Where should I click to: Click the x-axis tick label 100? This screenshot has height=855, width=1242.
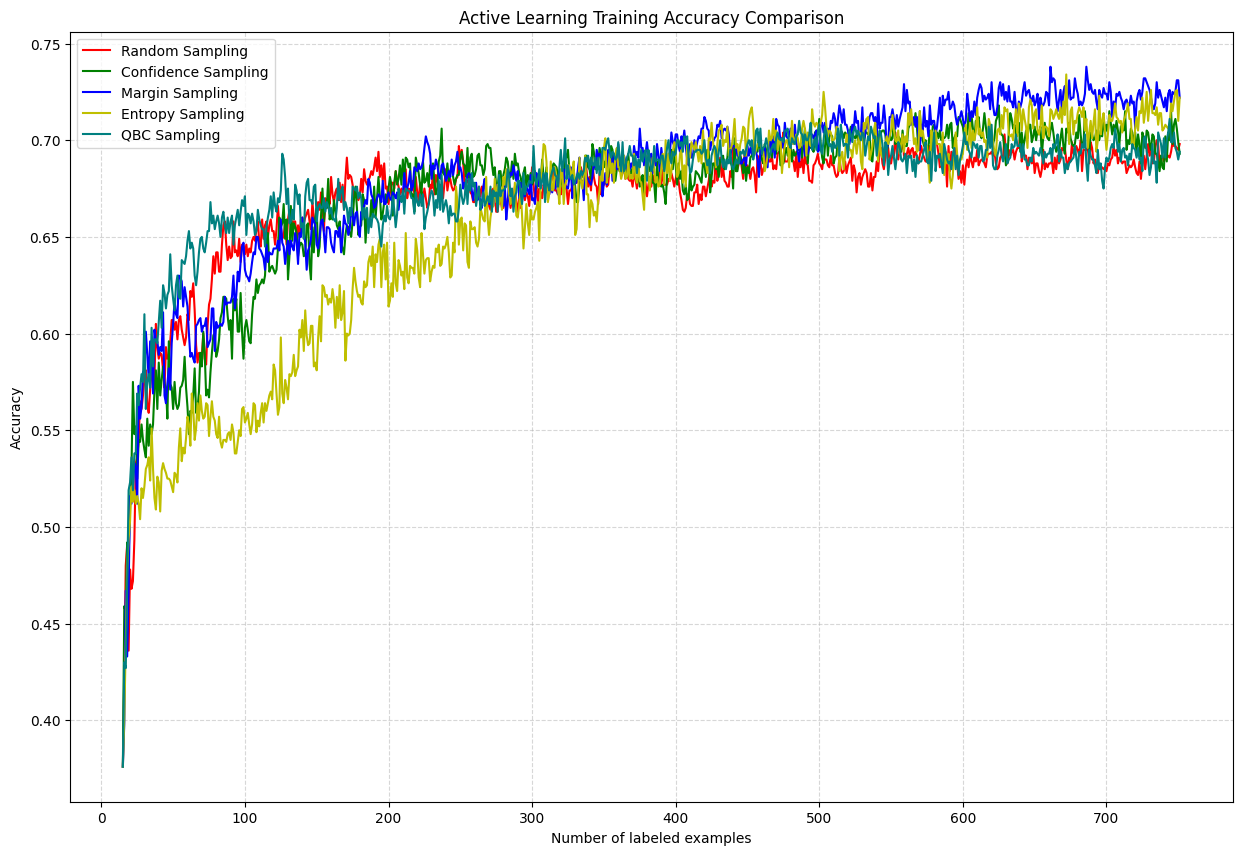tap(245, 817)
